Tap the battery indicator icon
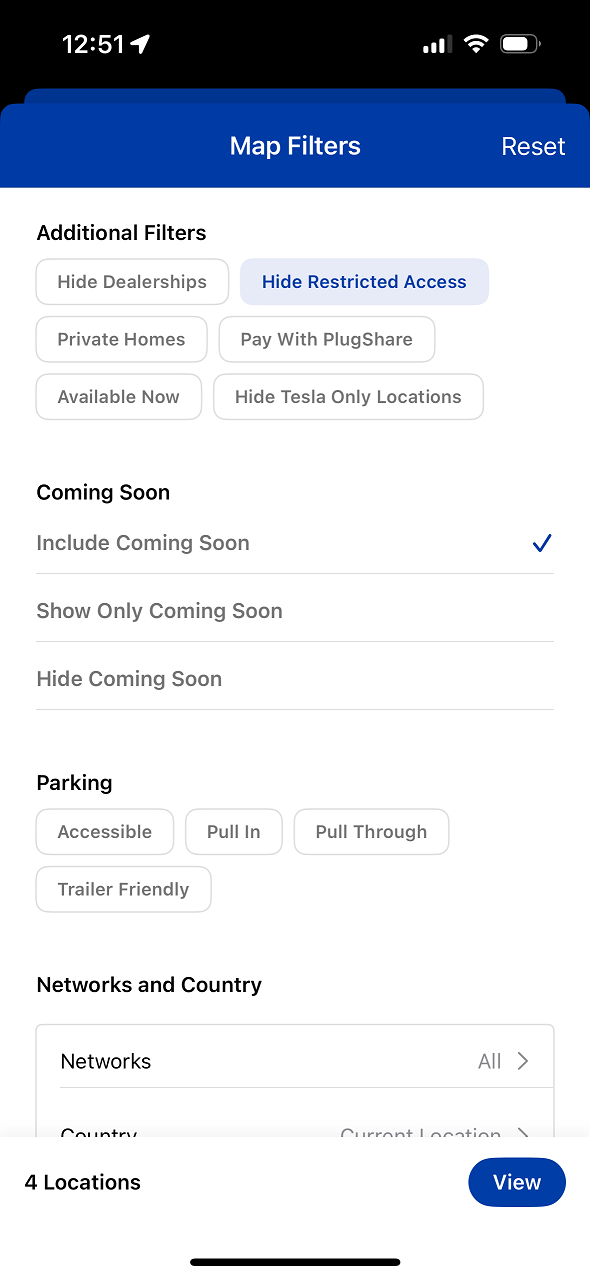590x1278 pixels. click(520, 44)
